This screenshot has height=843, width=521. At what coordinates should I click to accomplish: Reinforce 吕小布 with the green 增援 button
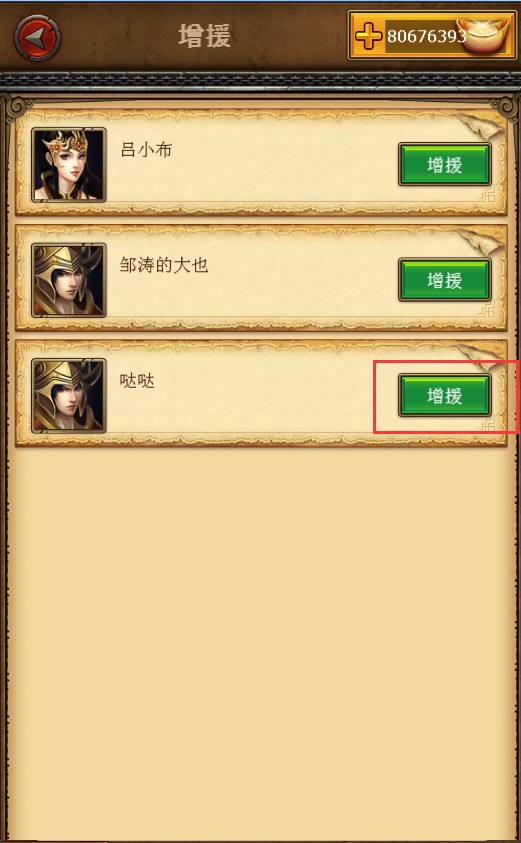click(x=445, y=165)
